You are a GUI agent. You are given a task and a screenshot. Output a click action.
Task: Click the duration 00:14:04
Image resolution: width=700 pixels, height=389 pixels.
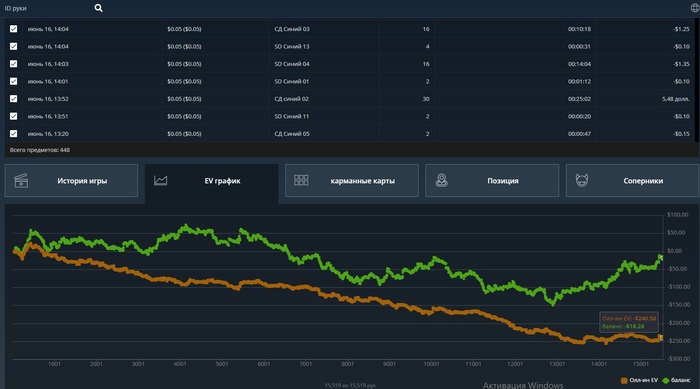pos(579,64)
